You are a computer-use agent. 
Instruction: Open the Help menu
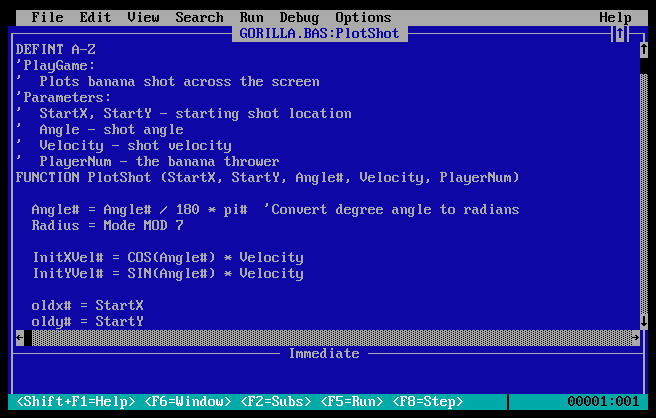tap(615, 18)
